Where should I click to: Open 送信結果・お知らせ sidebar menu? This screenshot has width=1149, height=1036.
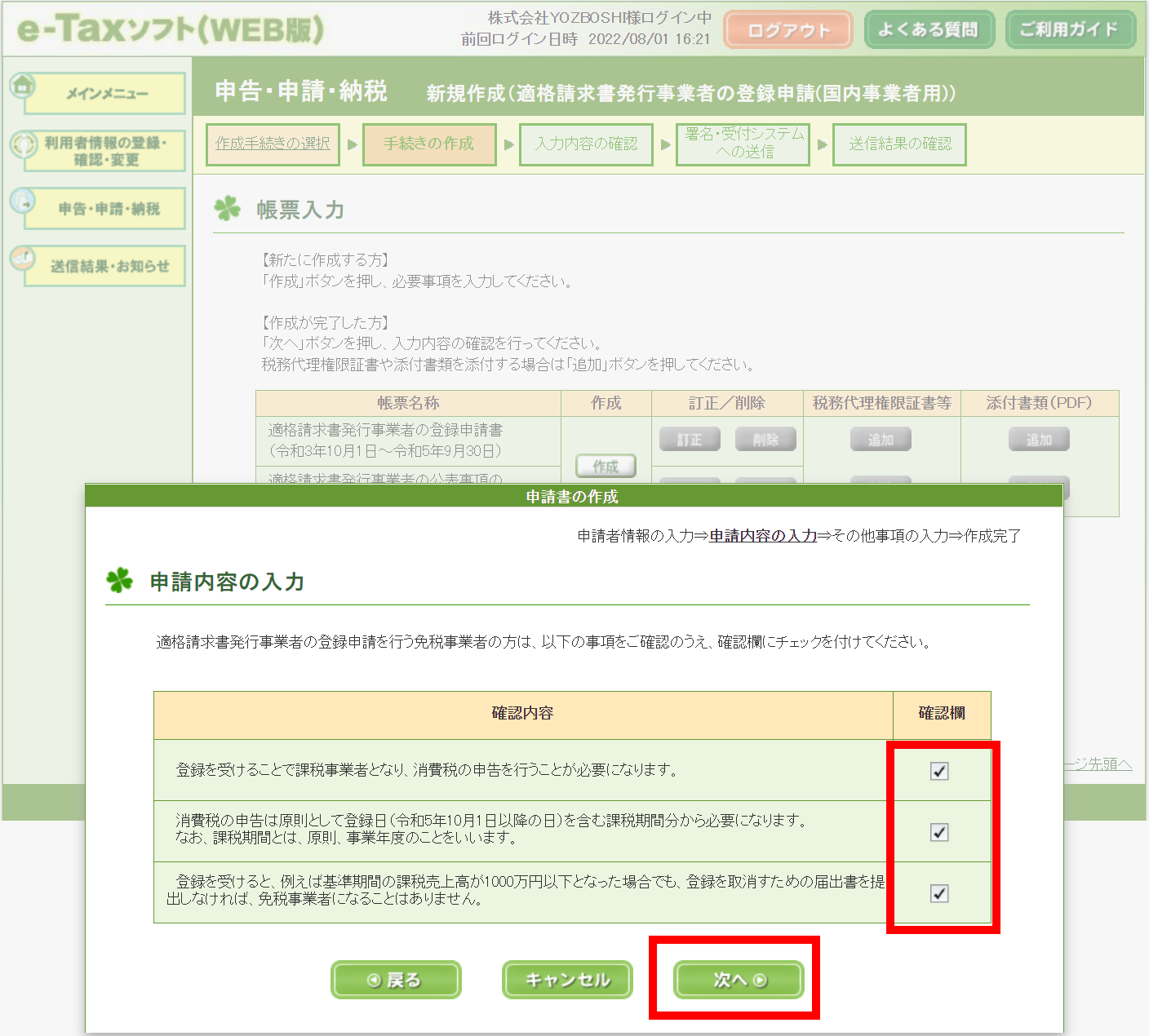coord(105,266)
